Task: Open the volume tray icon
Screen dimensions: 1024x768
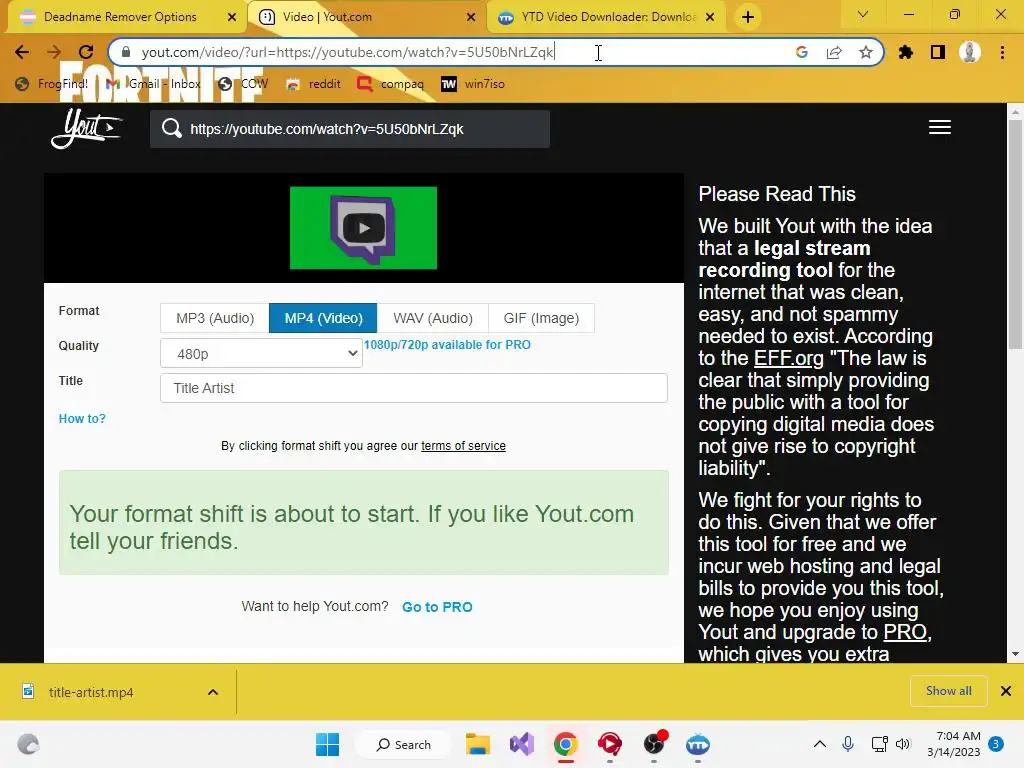Action: tap(903, 744)
